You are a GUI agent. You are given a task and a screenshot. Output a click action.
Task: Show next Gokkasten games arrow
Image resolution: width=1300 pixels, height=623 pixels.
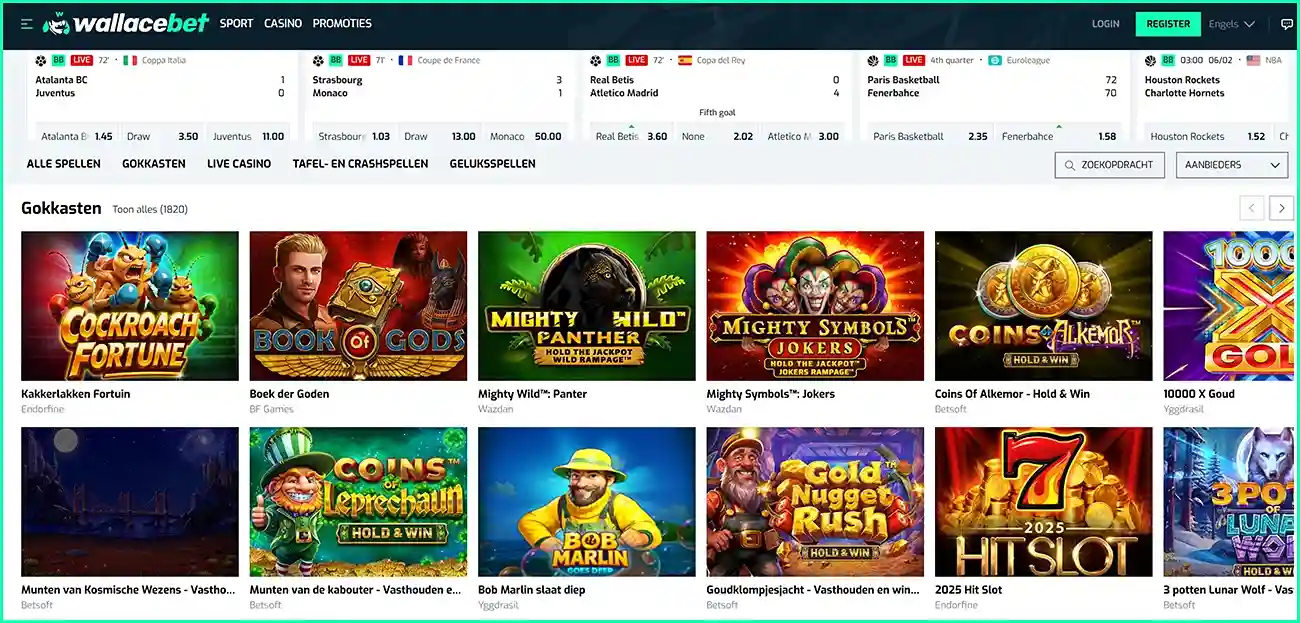pyautogui.click(x=1282, y=208)
